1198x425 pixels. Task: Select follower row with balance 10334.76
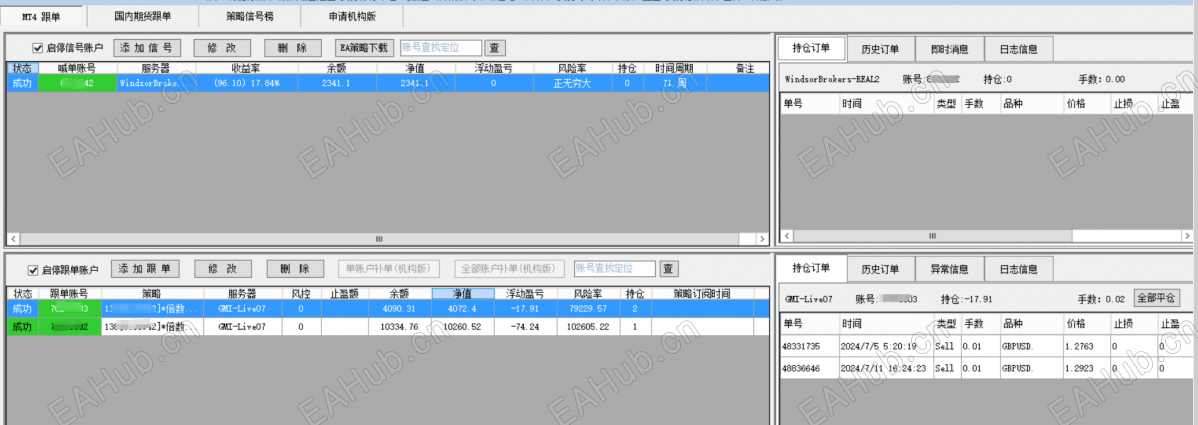(x=387, y=326)
